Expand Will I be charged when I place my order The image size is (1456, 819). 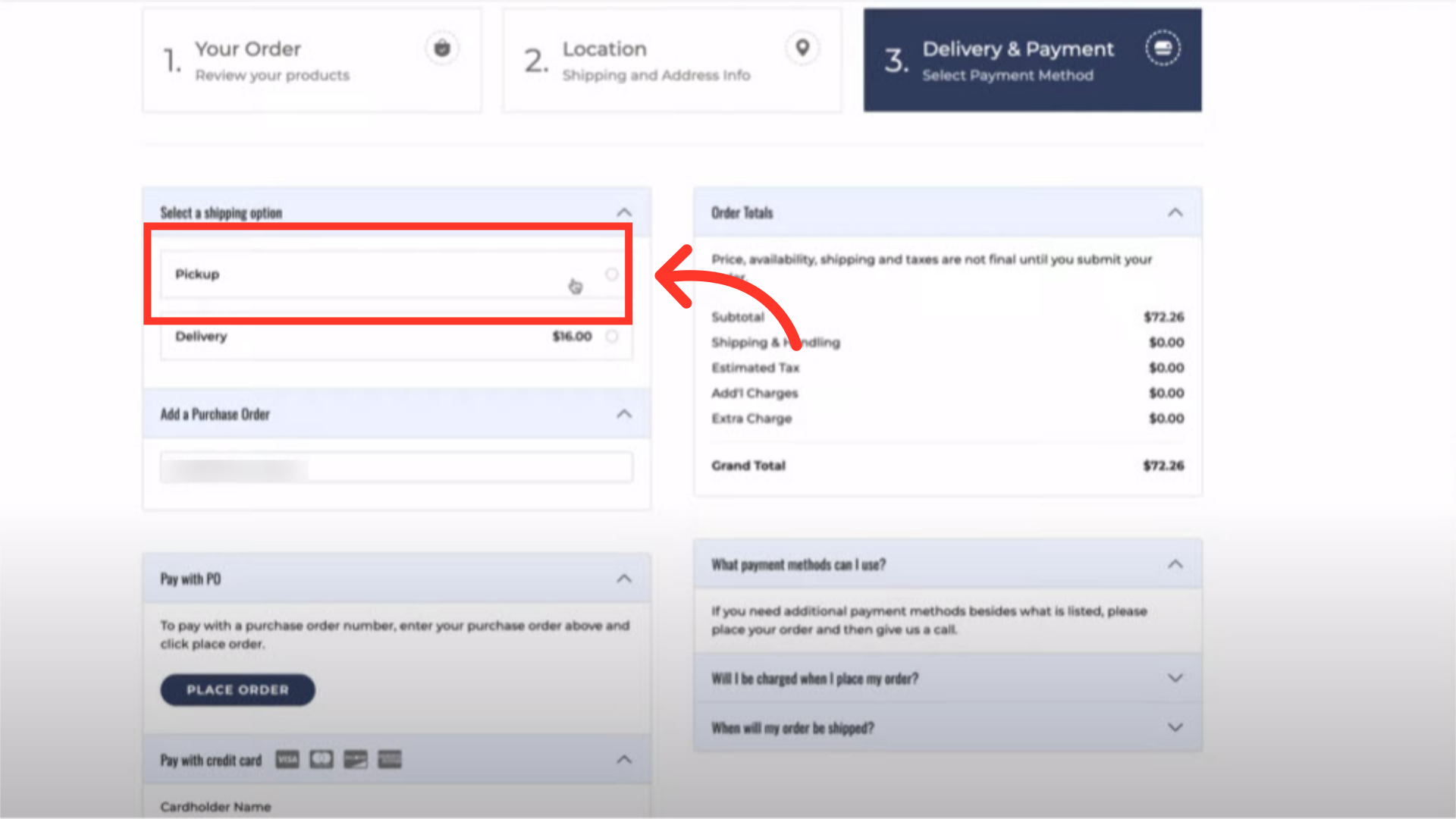1175,678
